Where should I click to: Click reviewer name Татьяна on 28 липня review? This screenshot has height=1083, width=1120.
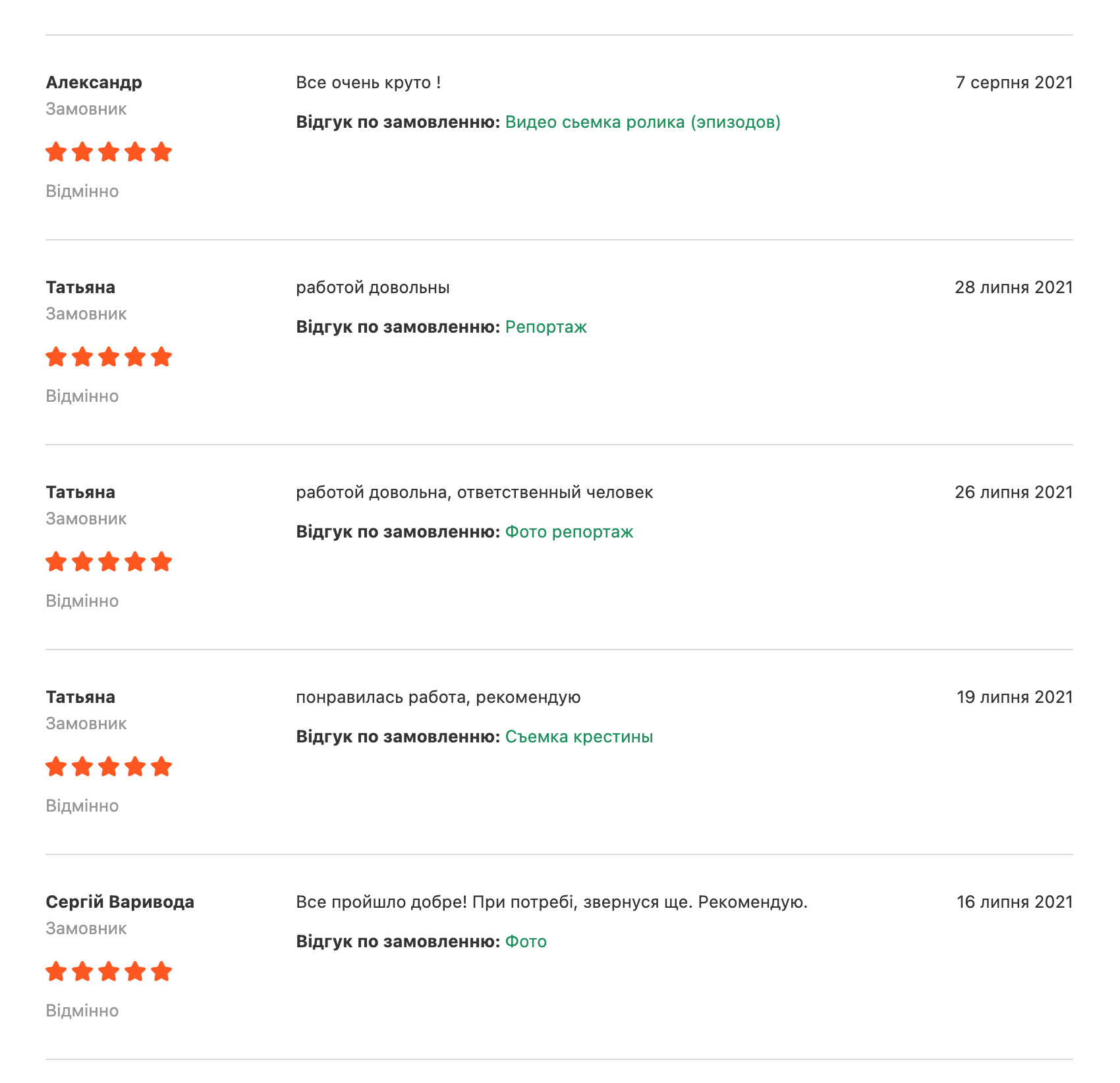80,287
